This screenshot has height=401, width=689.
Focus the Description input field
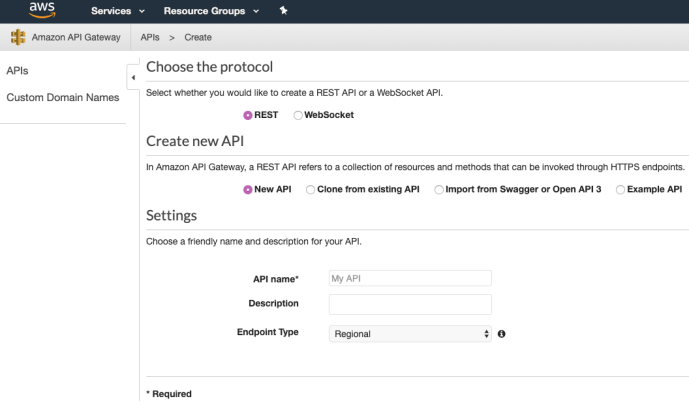[410, 304]
